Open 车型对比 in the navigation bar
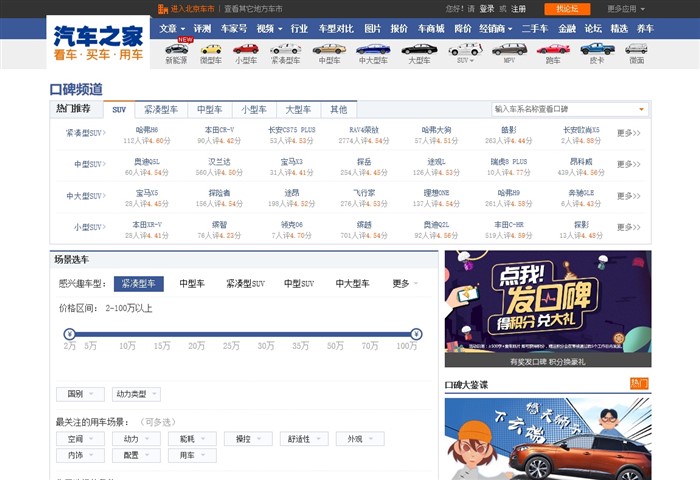This screenshot has height=480, width=700. click(336, 29)
